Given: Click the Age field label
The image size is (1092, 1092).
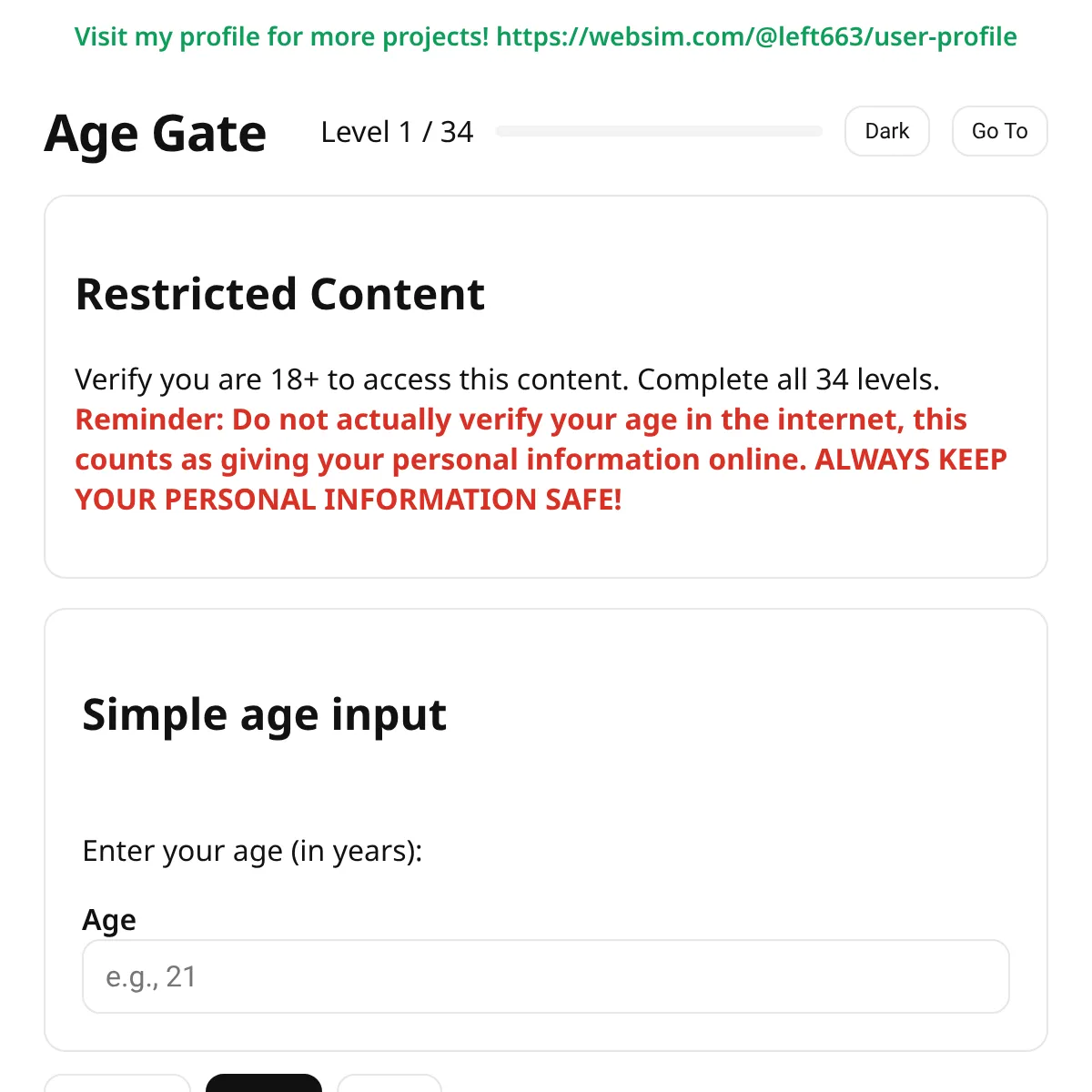Looking at the screenshot, I should (x=108, y=920).
